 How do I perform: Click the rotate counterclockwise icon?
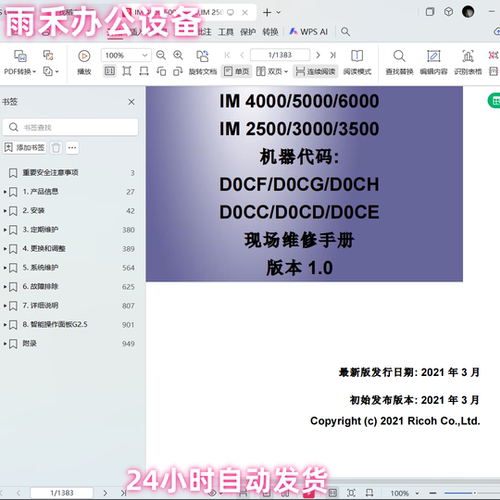point(161,71)
